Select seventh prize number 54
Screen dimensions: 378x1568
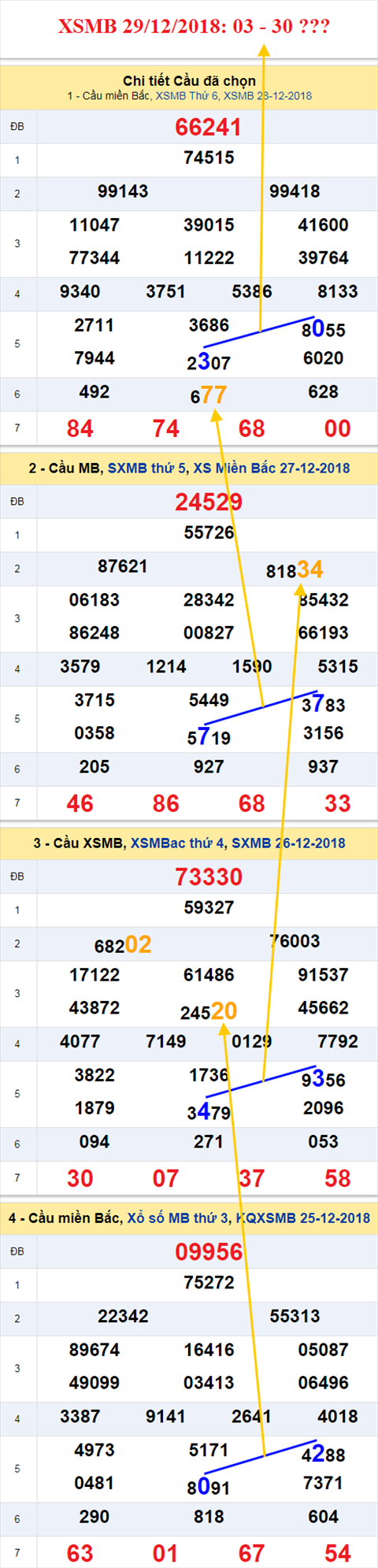pyautogui.click(x=338, y=1553)
